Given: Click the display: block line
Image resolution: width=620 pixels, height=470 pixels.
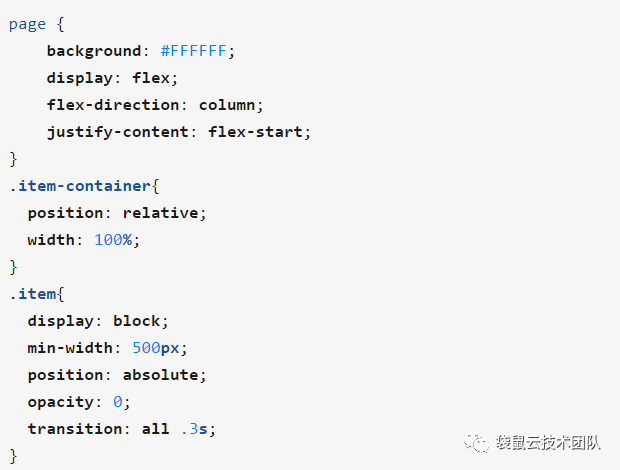Looking at the screenshot, I should coord(98,321).
